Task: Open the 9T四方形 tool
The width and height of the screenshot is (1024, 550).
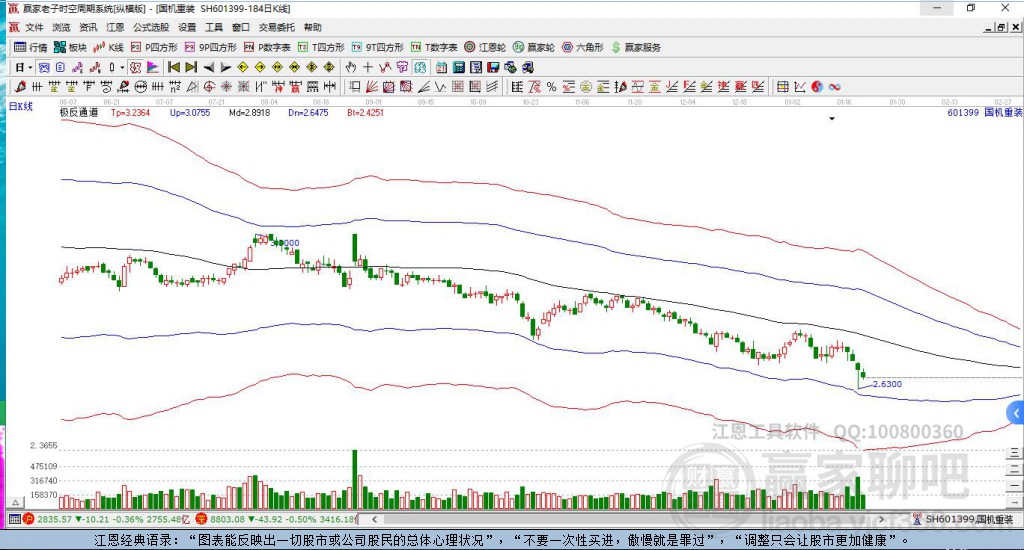Action: tap(377, 47)
